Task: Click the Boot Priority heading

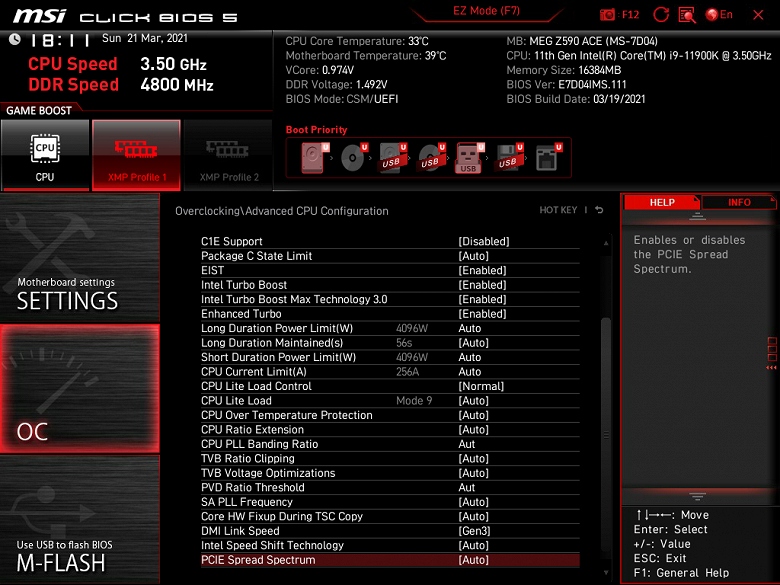Action: (316, 130)
